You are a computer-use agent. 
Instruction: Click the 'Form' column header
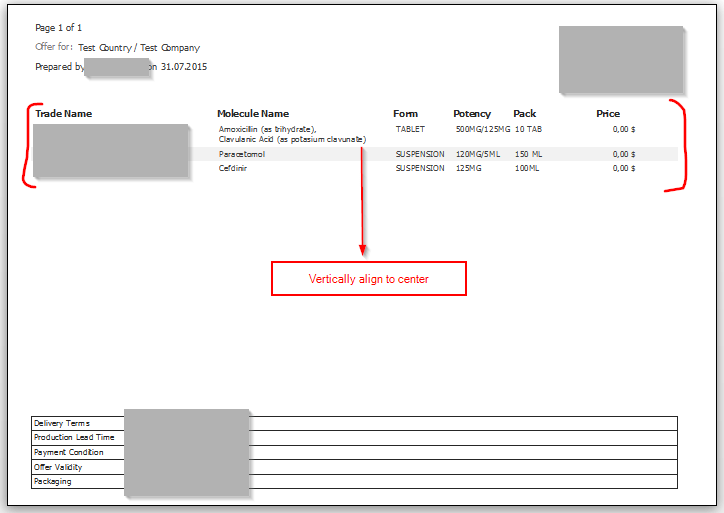pyautogui.click(x=405, y=114)
